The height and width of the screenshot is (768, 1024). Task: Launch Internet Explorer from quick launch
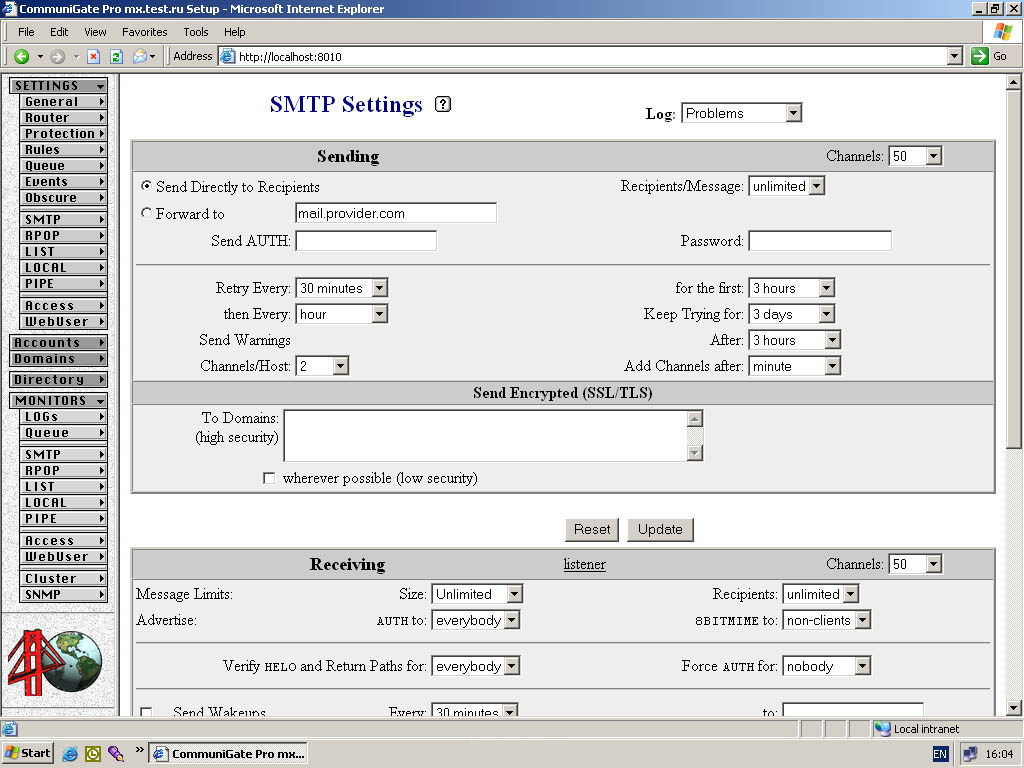pos(70,753)
